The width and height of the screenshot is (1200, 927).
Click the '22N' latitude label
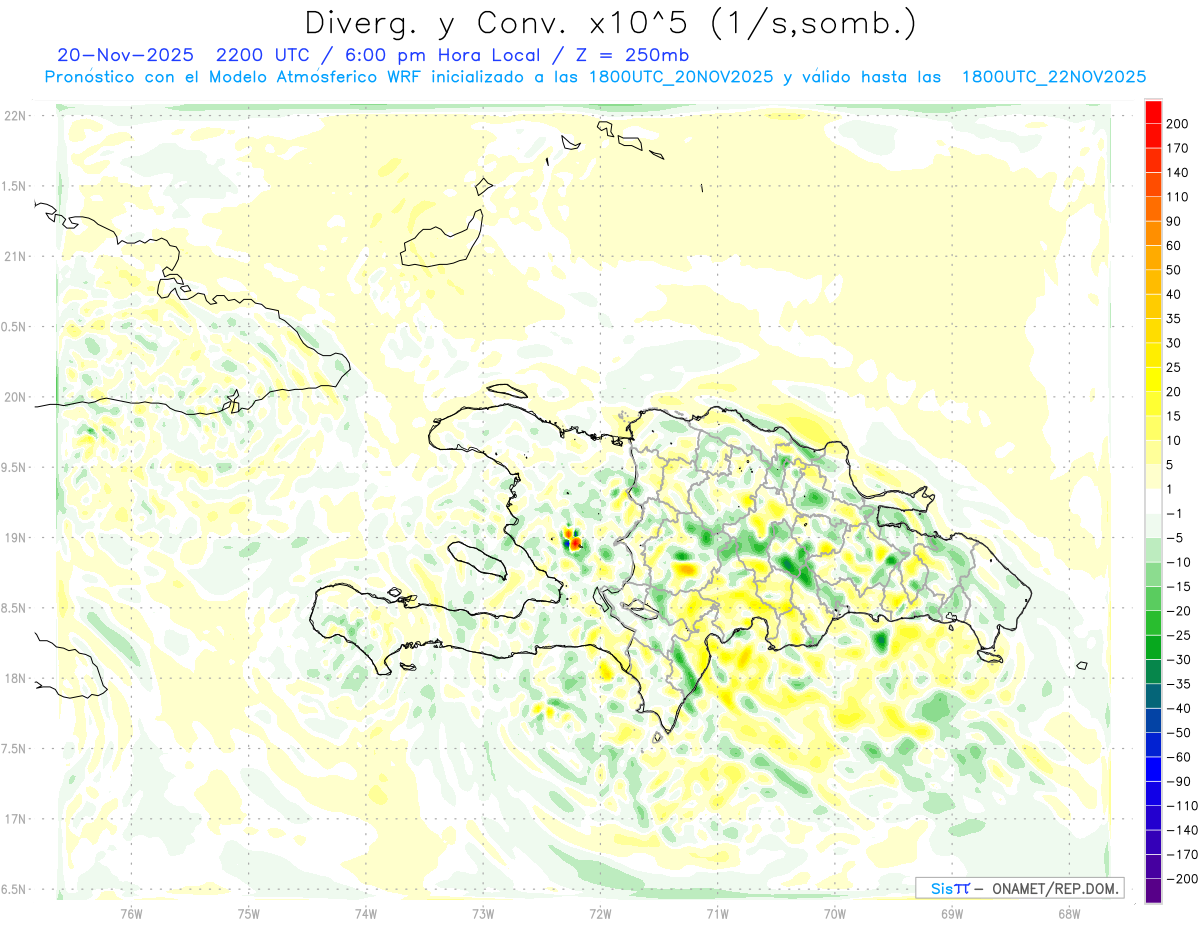point(15,116)
